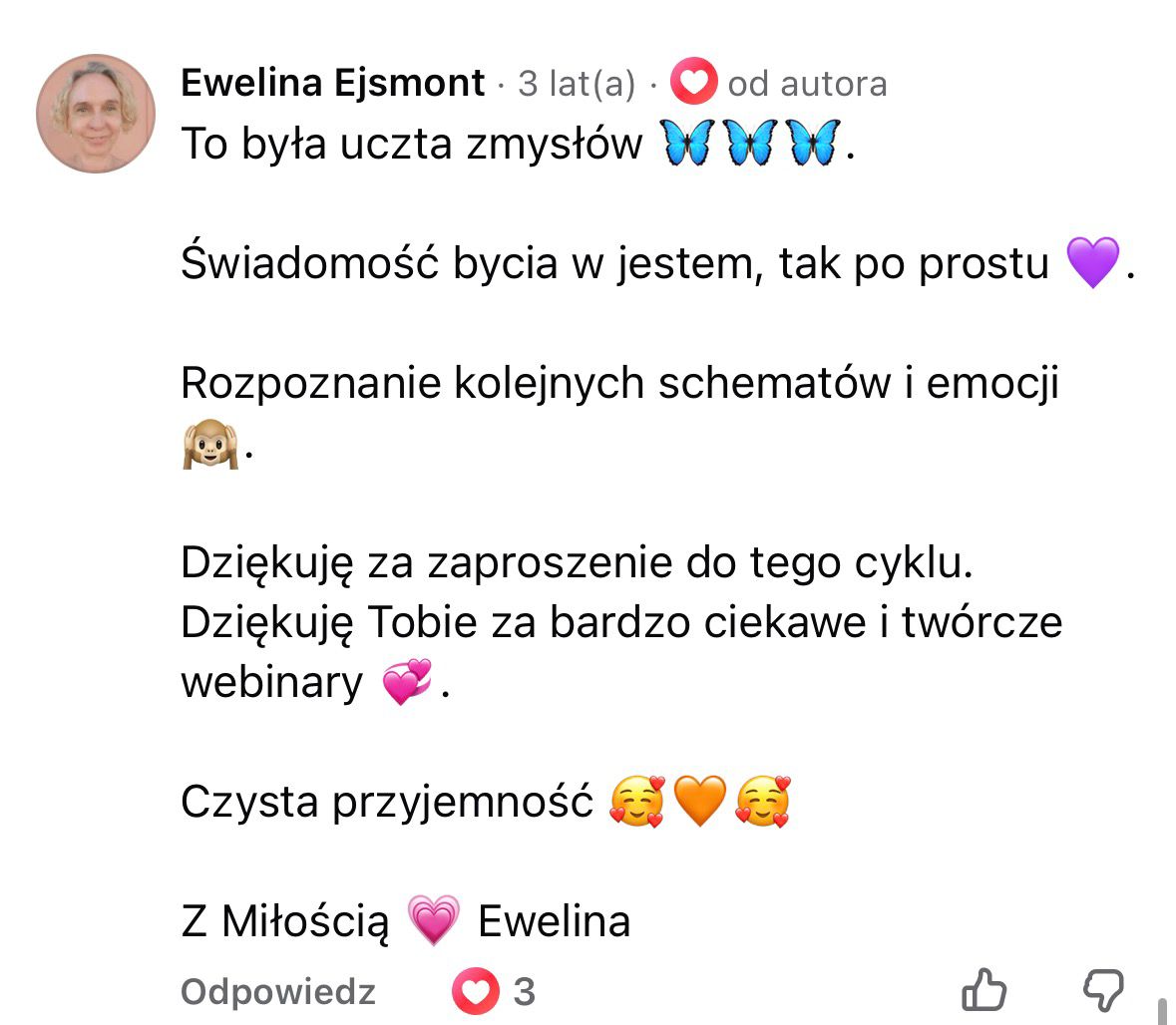Click the orange heart emoji

(x=700, y=802)
